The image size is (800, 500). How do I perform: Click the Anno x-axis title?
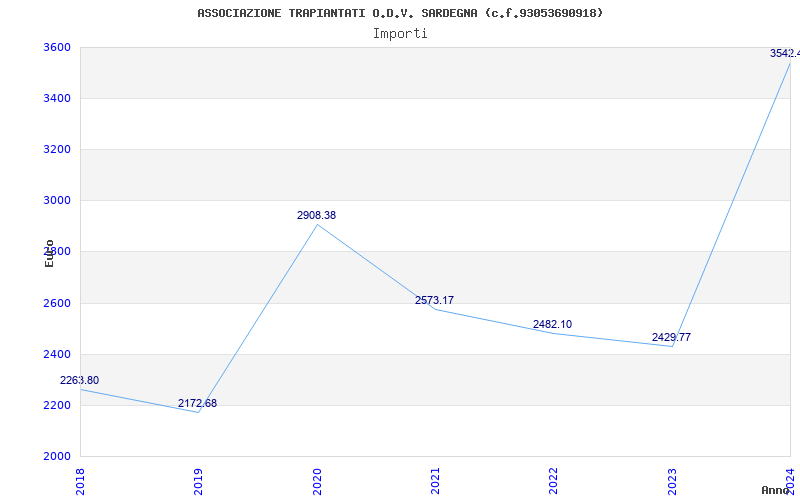coord(775,490)
